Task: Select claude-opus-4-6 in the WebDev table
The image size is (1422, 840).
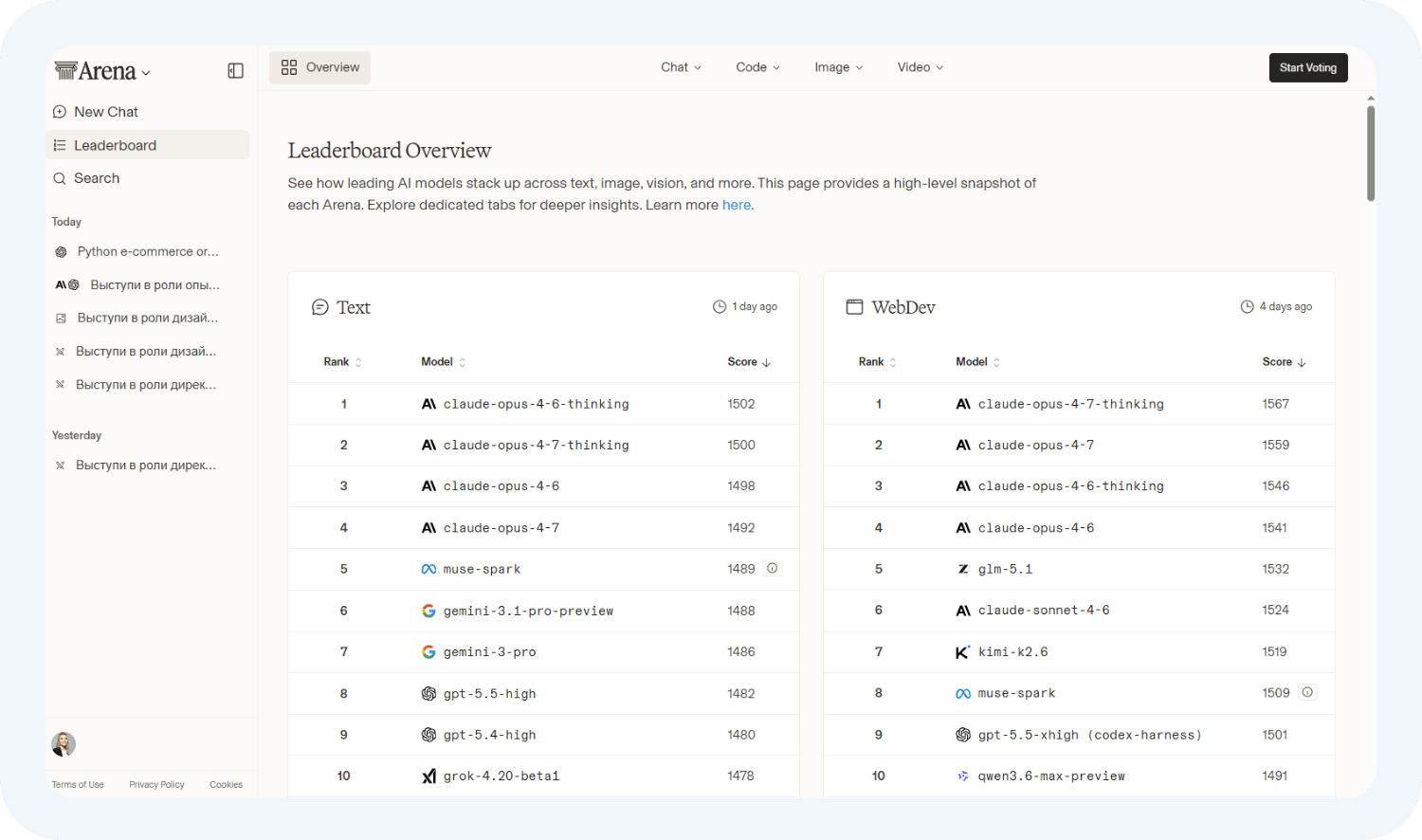Action: pos(1036,528)
